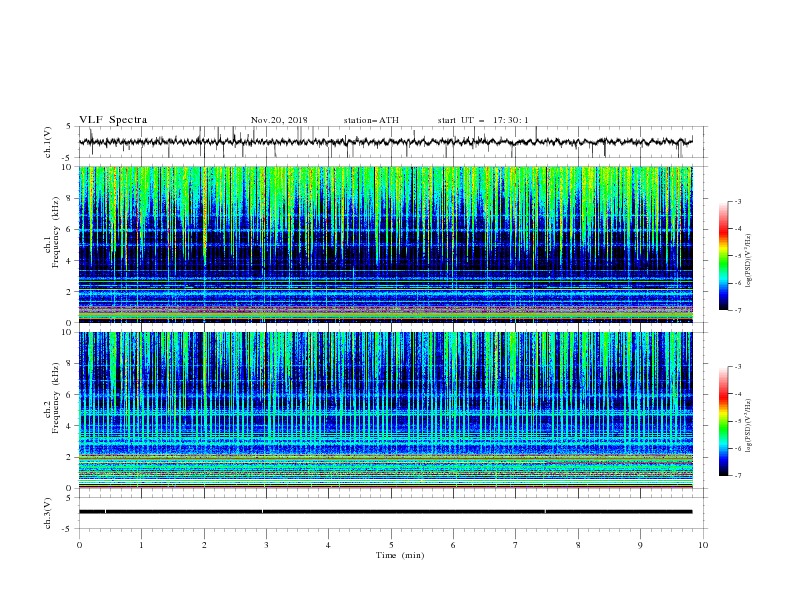This screenshot has height=612, width=792.
Task: Click the ch.1 PSD color bar
Action: pos(724,256)
